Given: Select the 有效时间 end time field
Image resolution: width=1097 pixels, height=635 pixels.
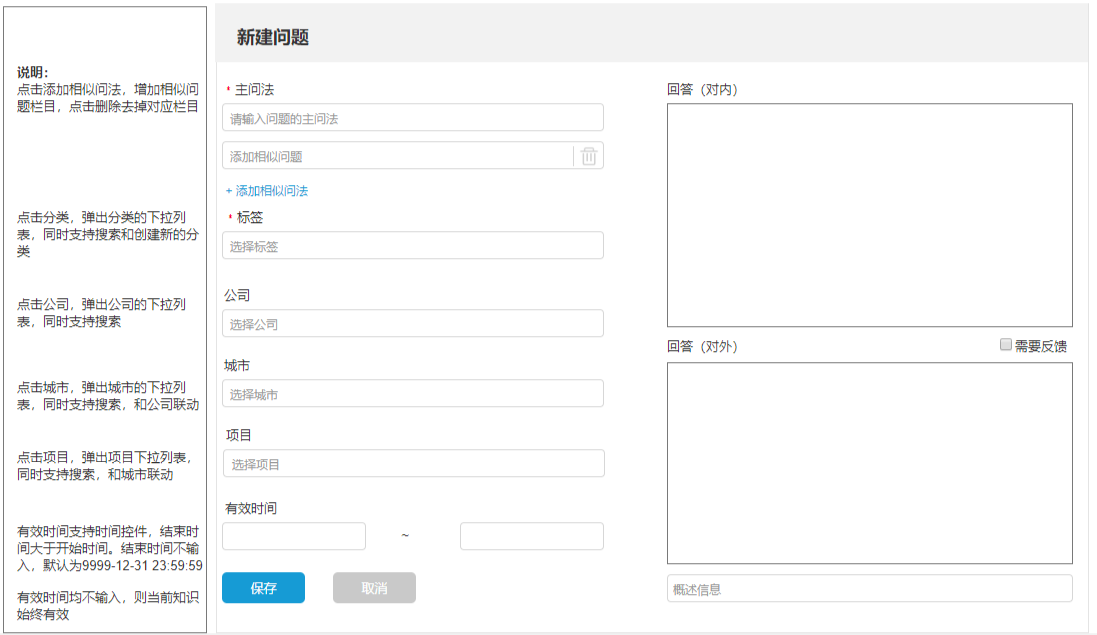Looking at the screenshot, I should click(x=531, y=536).
